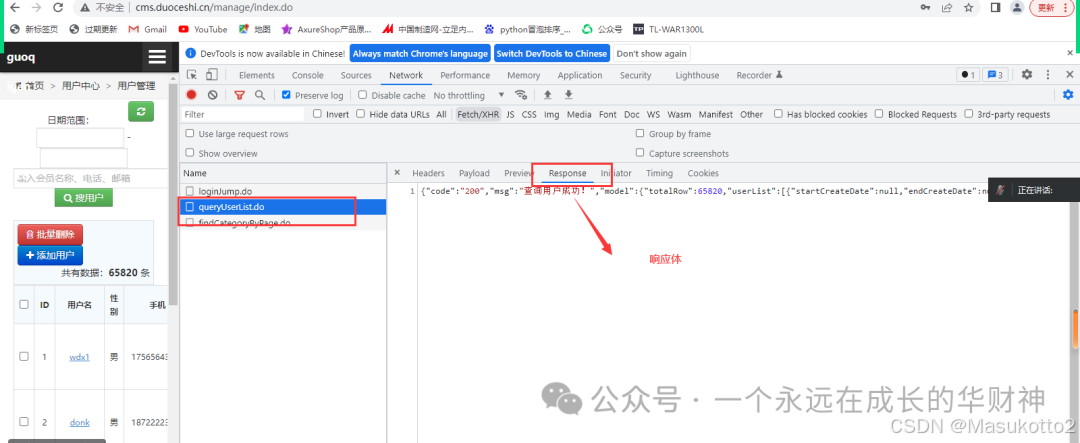Check the Blocked Requests option
1080x443 pixels.
(x=880, y=114)
